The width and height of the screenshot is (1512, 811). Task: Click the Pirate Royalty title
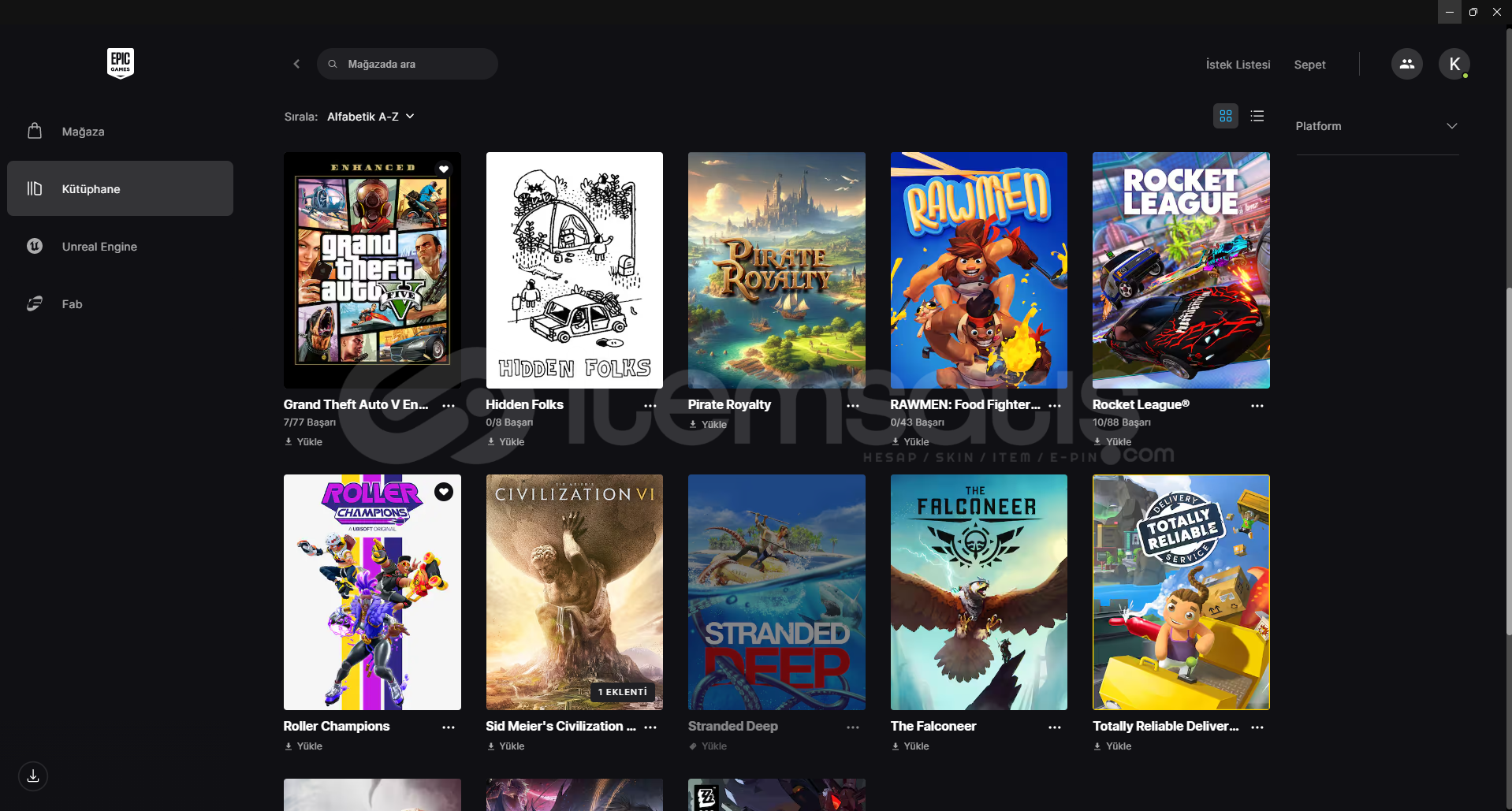click(x=729, y=404)
